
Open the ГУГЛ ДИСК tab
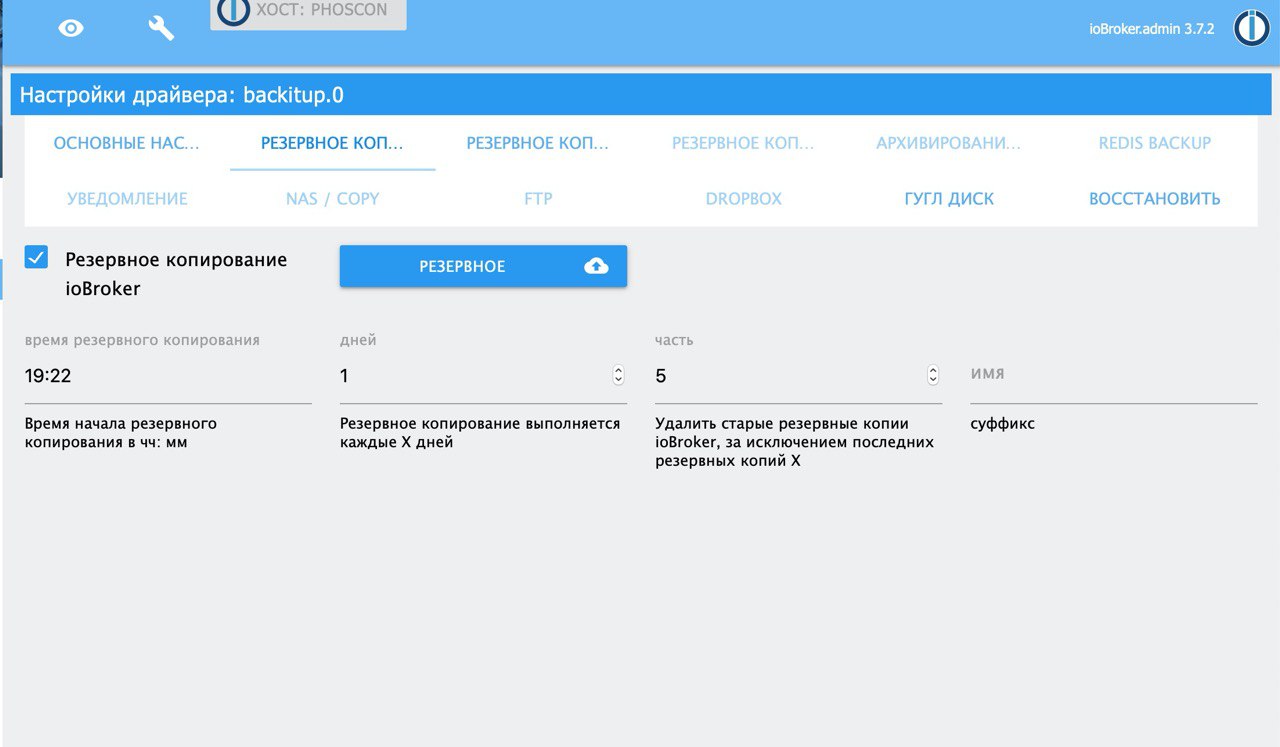(949, 198)
